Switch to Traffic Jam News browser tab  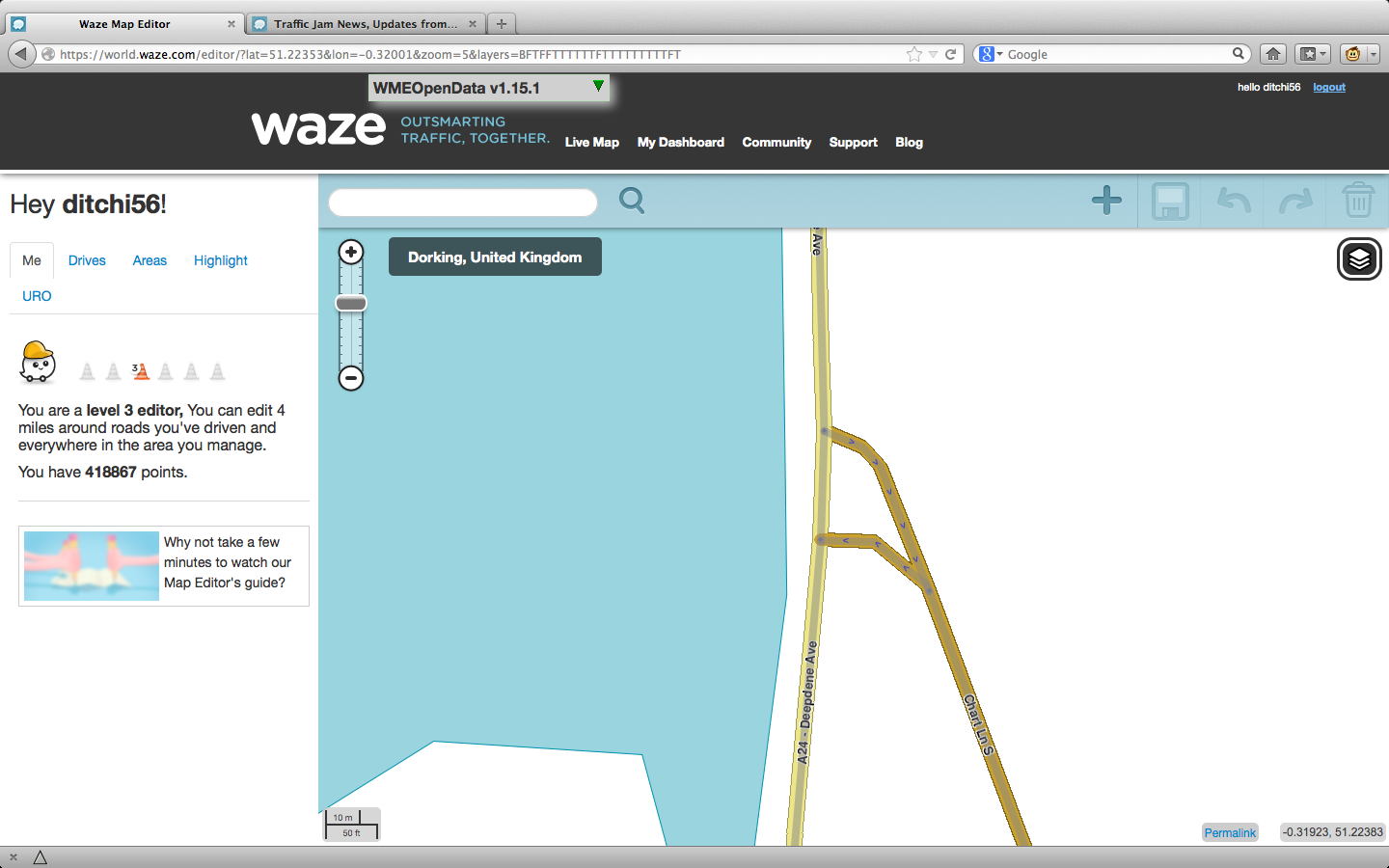[x=366, y=24]
